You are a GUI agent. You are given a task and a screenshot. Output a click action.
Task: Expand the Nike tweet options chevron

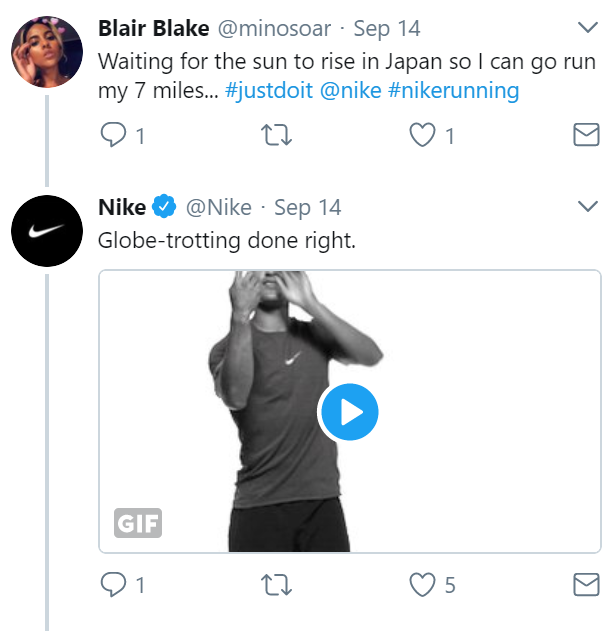pyautogui.click(x=588, y=207)
